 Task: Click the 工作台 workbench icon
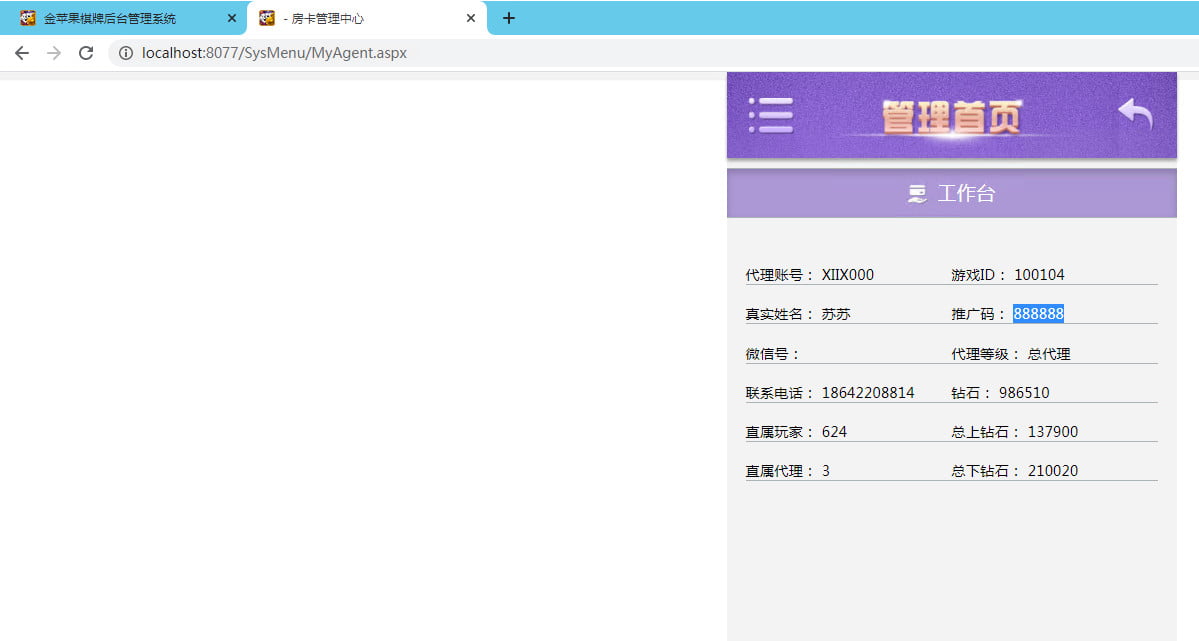click(917, 194)
